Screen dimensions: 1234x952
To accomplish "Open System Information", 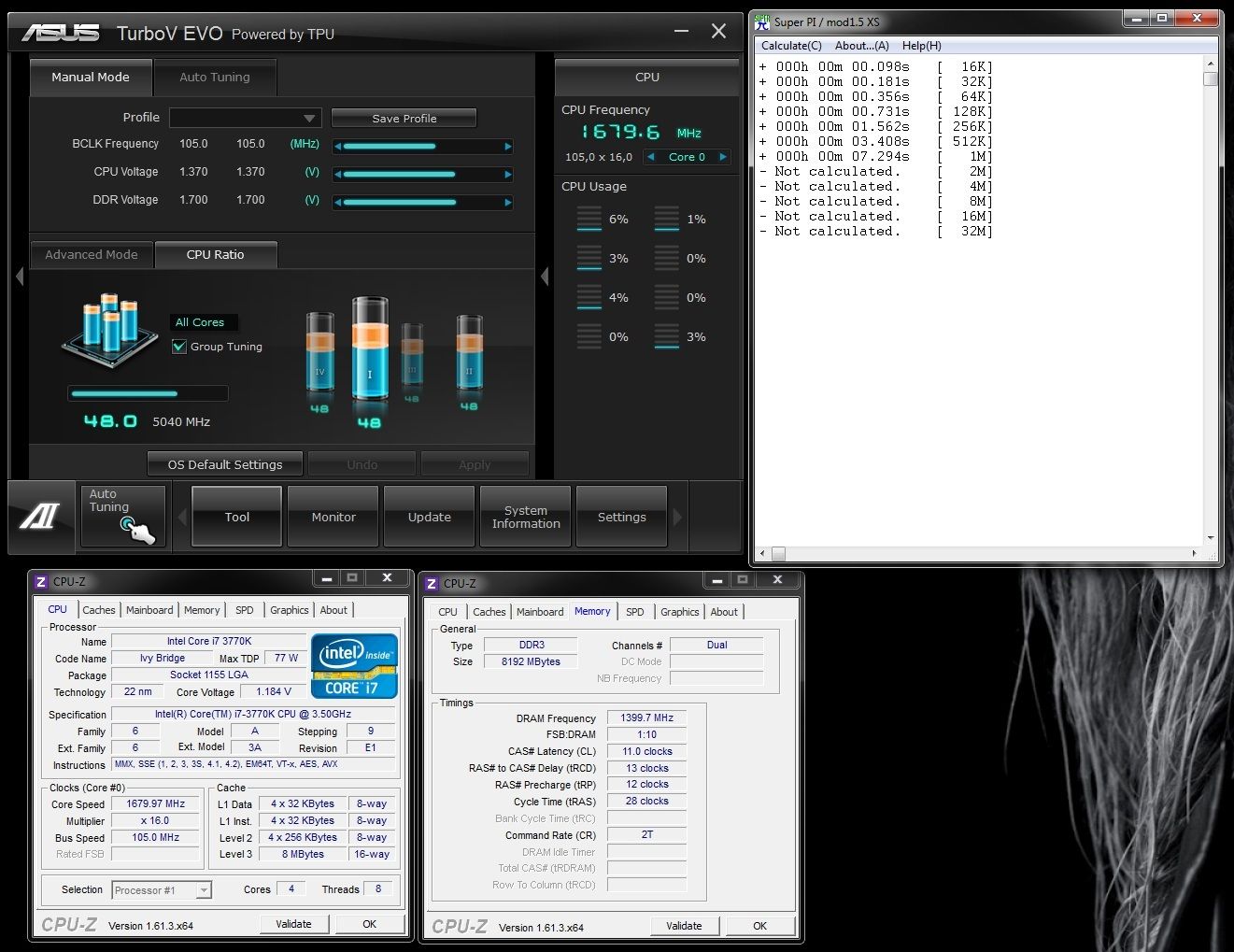I will 526,517.
